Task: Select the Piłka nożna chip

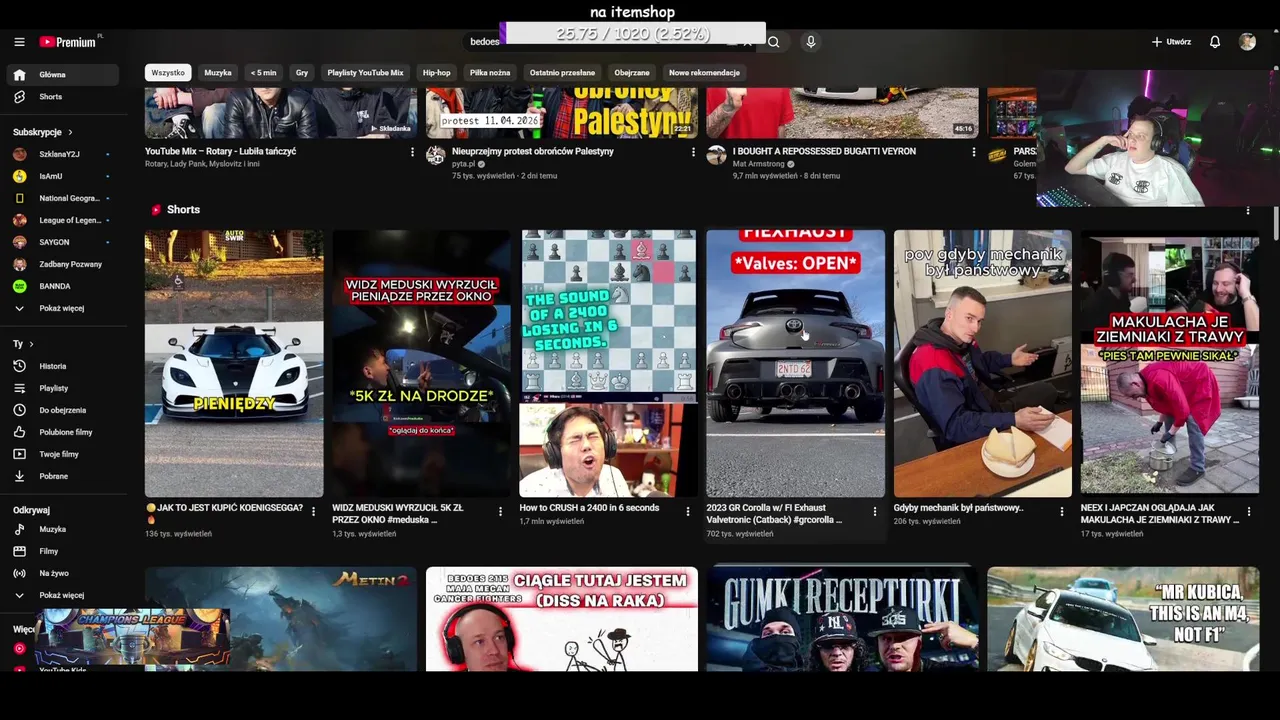Action: tap(490, 73)
